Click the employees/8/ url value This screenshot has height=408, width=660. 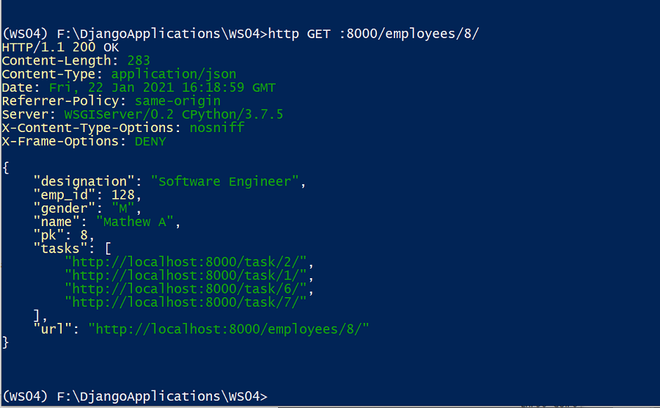click(229, 327)
